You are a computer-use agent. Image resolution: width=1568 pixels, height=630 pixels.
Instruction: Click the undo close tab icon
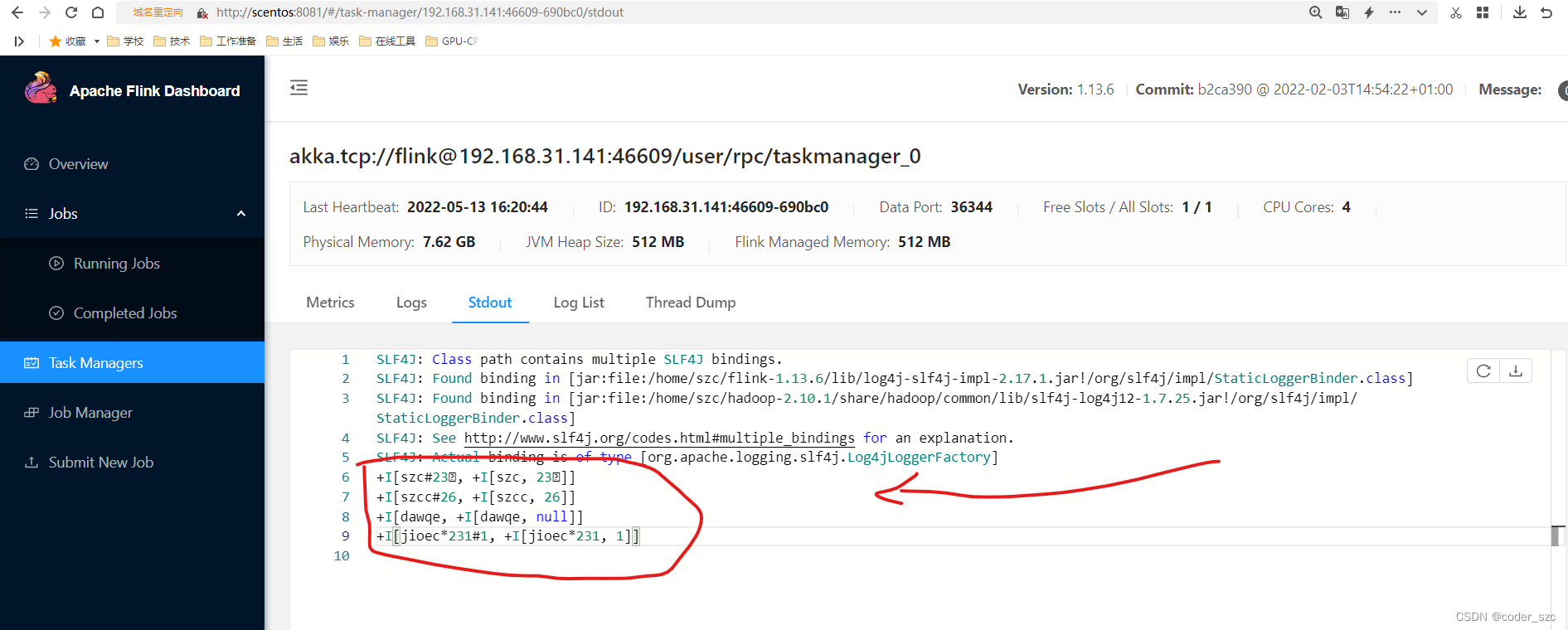pyautogui.click(x=1546, y=12)
